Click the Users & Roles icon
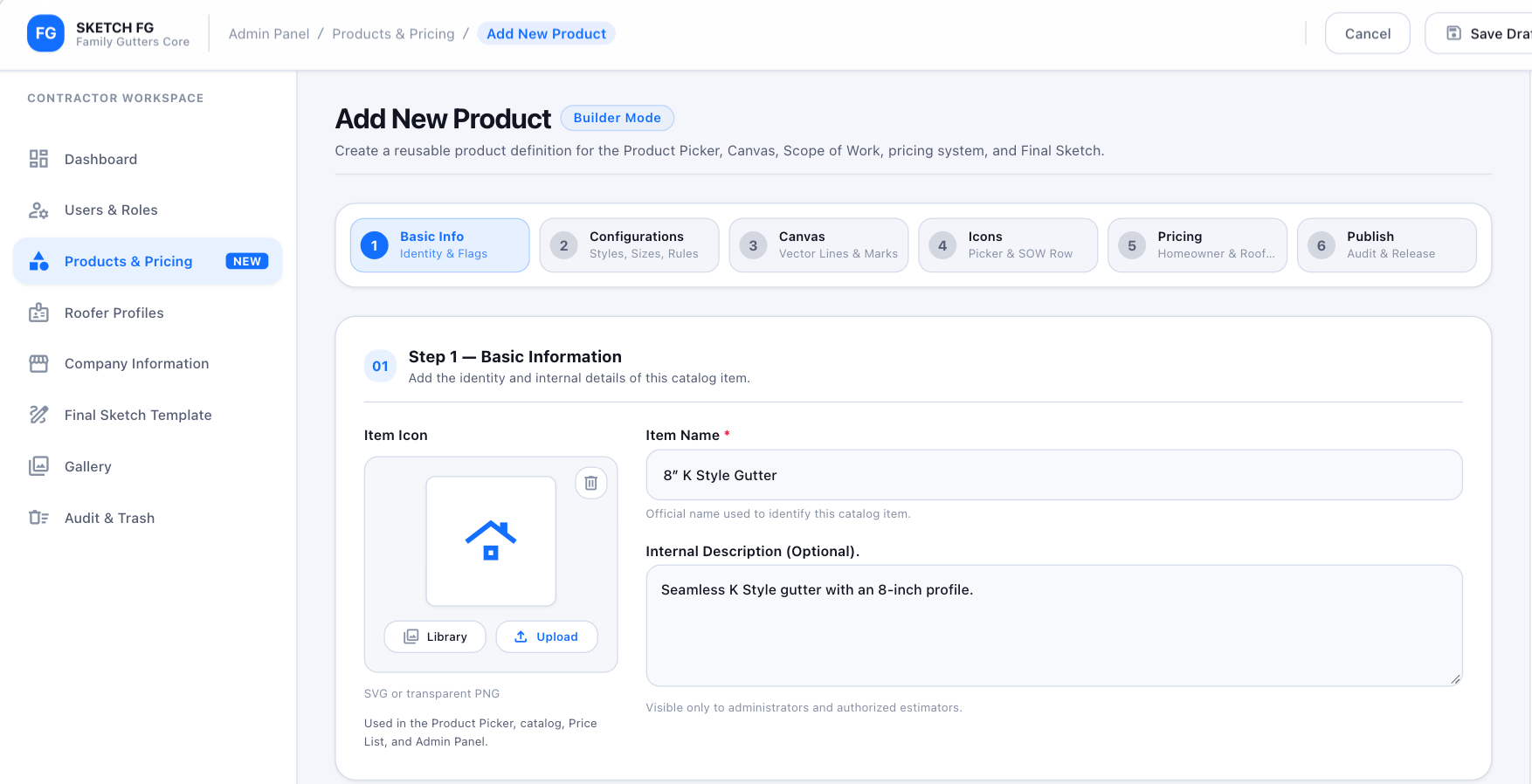The width and height of the screenshot is (1532, 784). (x=38, y=210)
